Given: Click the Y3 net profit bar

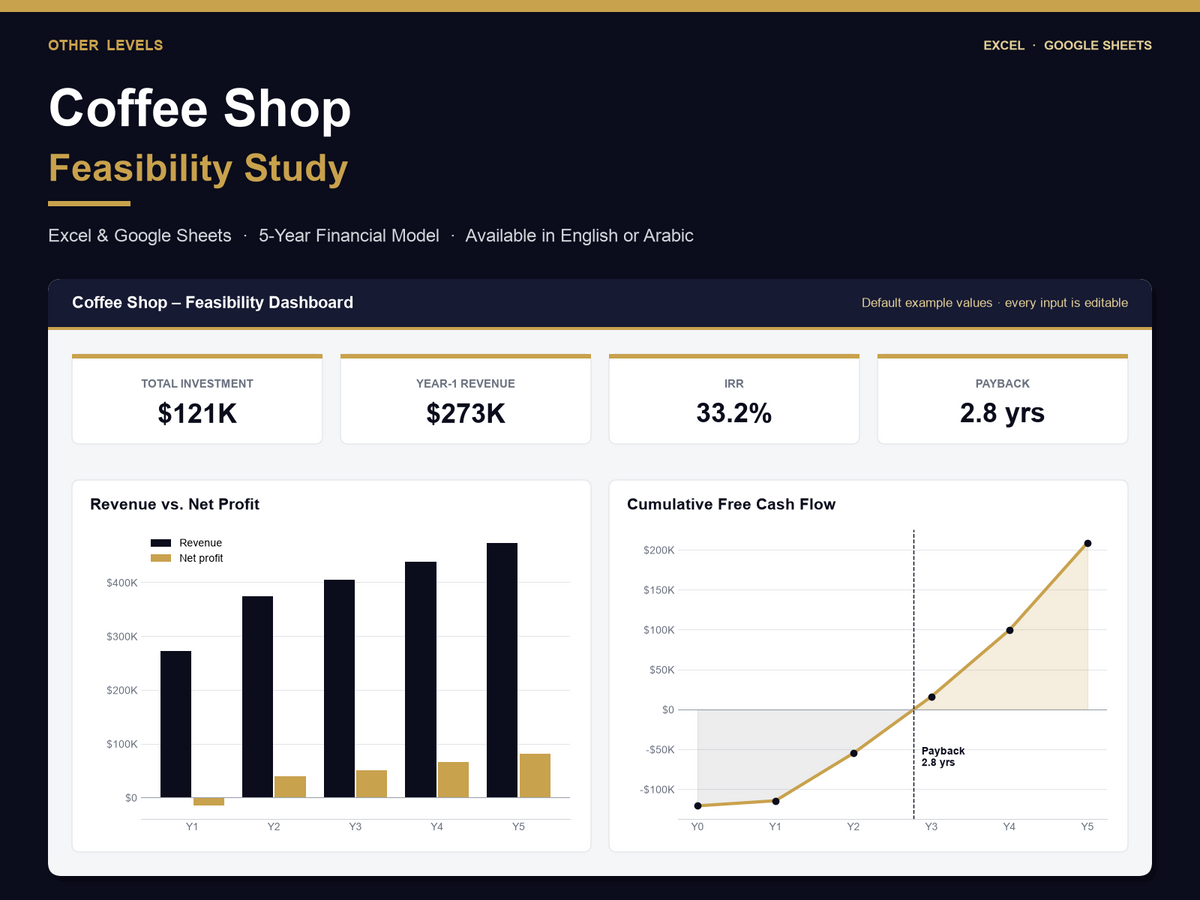Looking at the screenshot, I should [x=371, y=784].
